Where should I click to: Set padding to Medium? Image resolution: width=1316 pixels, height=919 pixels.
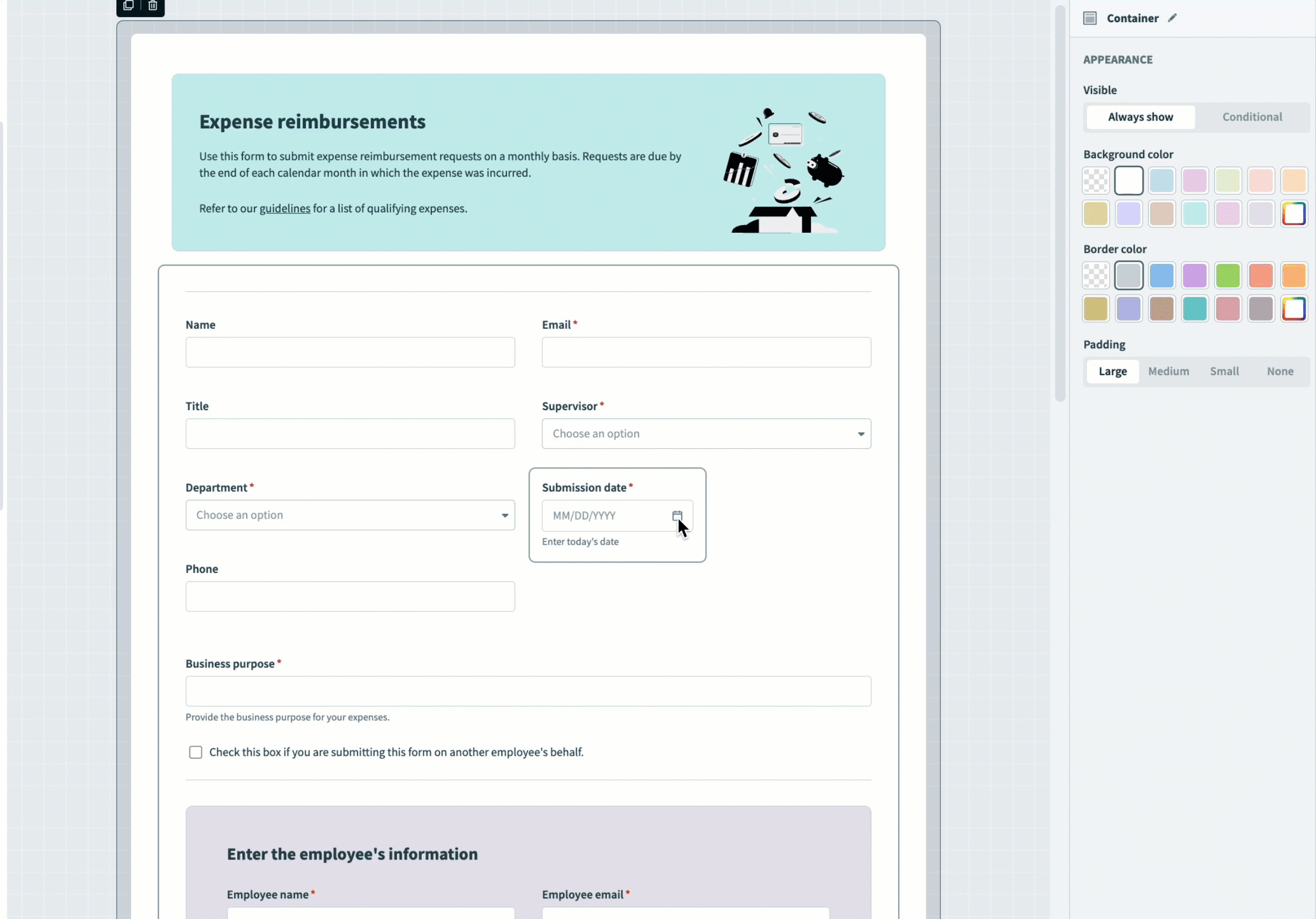1168,371
